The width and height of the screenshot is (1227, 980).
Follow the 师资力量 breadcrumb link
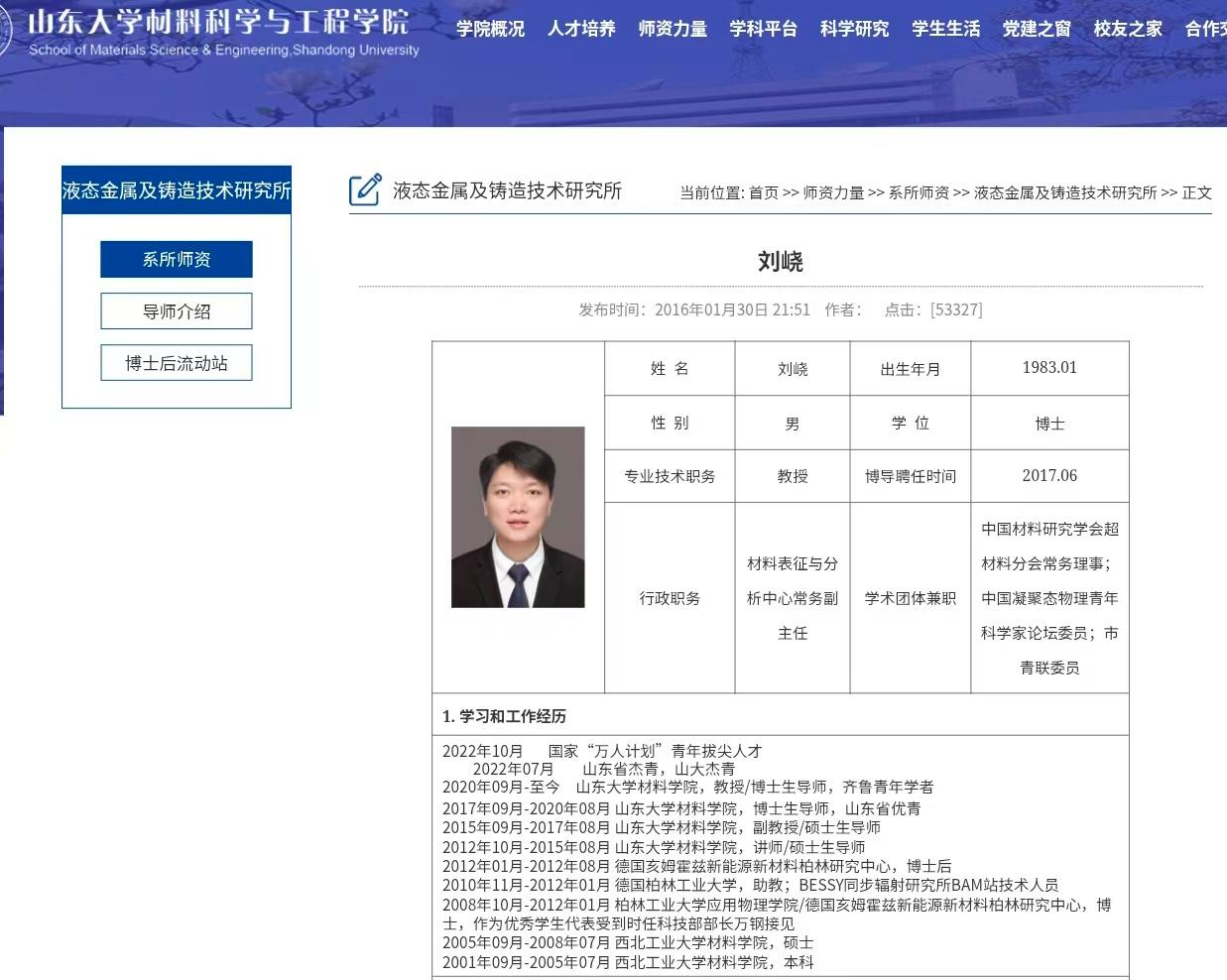833,192
